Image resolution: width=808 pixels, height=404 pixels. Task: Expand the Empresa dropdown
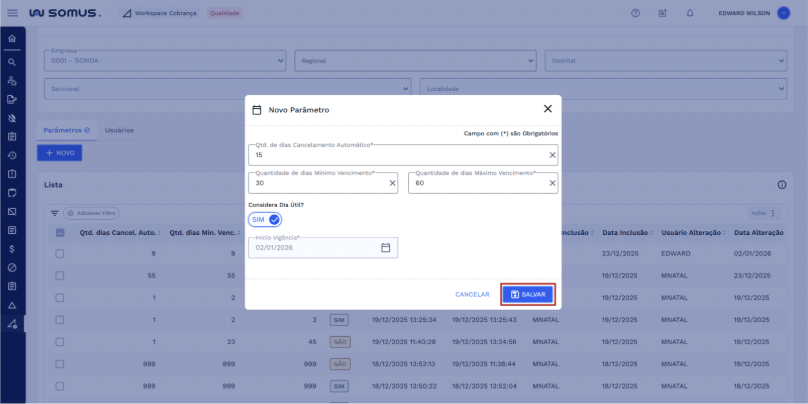(x=281, y=61)
